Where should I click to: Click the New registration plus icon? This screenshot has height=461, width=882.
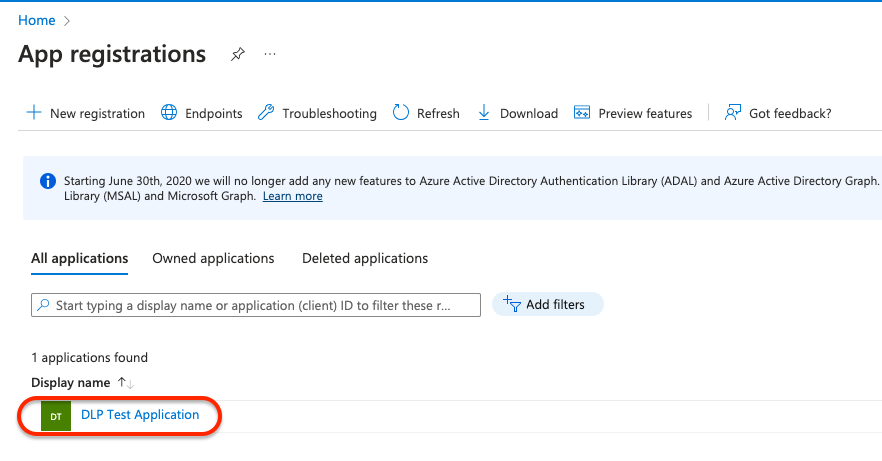34,112
